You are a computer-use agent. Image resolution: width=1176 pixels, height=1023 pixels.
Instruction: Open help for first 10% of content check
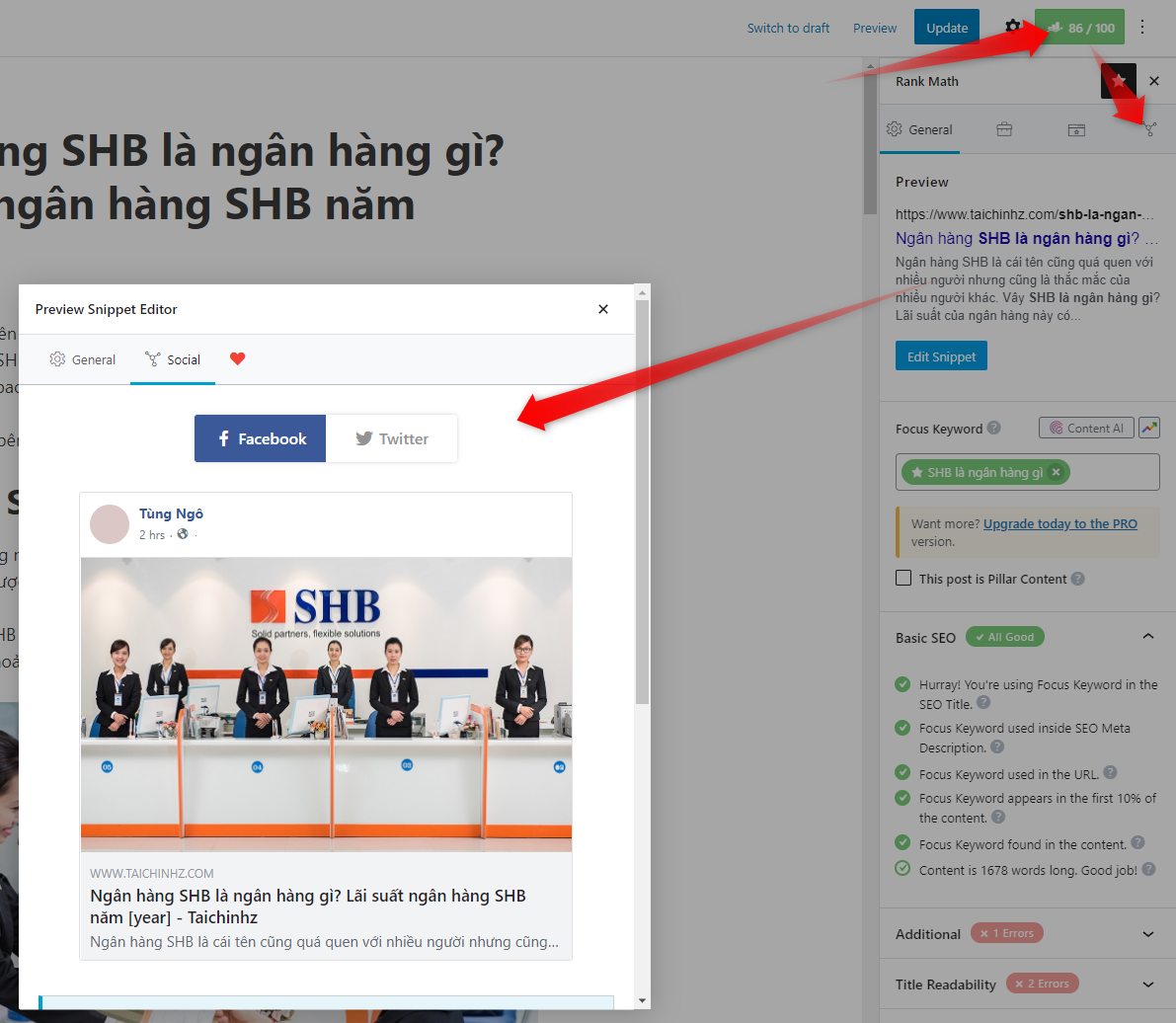998,817
